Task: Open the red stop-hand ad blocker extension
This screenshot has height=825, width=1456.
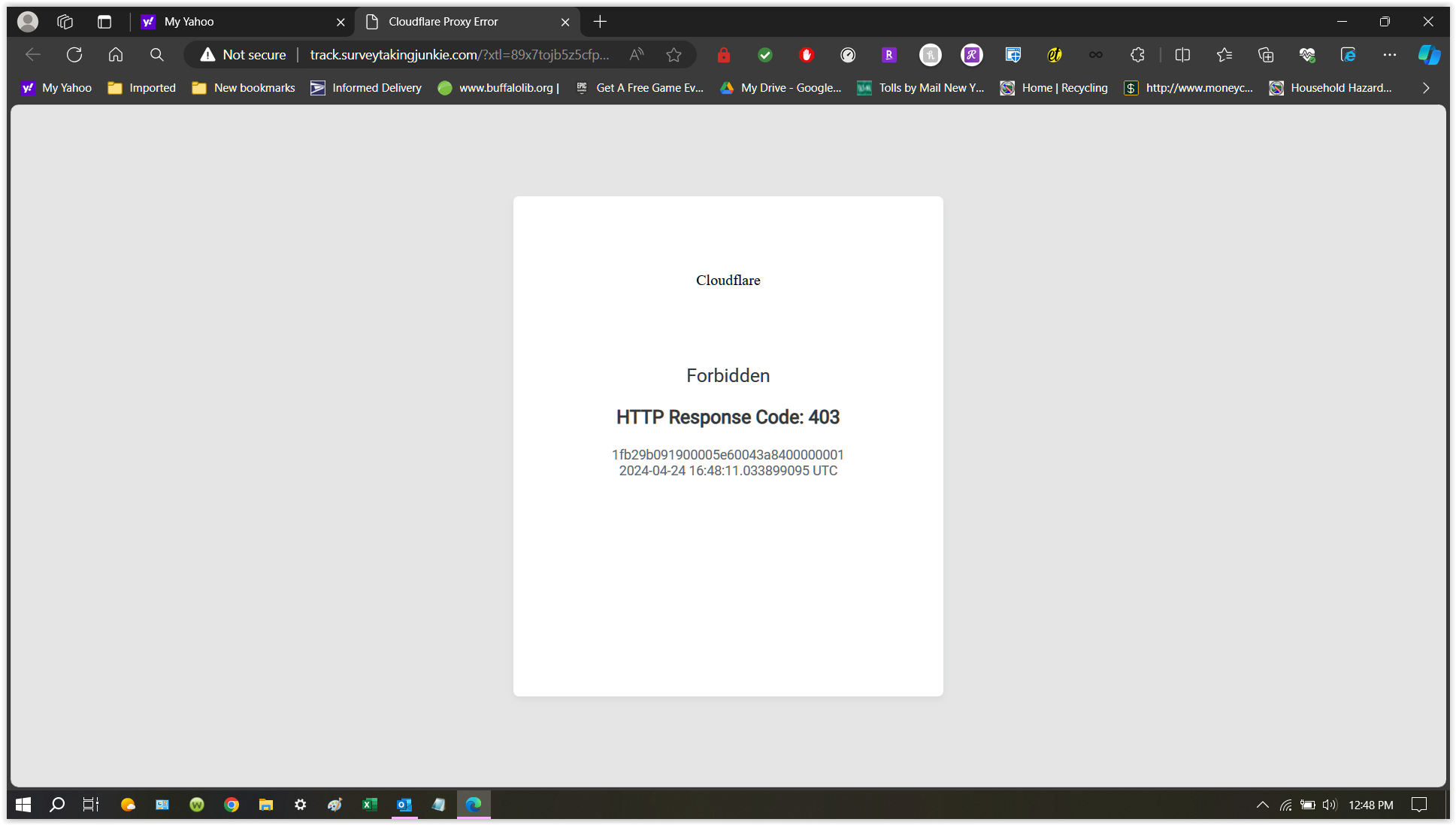Action: point(807,55)
